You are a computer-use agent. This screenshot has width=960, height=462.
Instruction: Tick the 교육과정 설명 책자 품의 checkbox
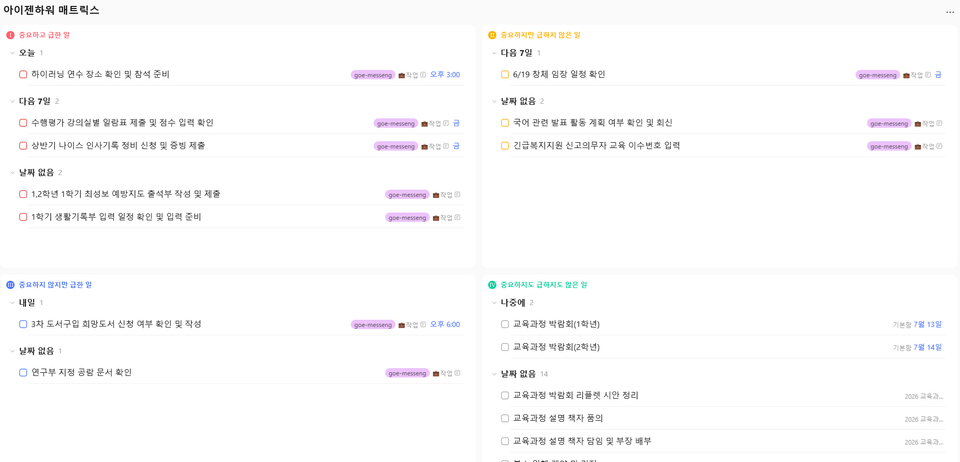pyautogui.click(x=505, y=418)
